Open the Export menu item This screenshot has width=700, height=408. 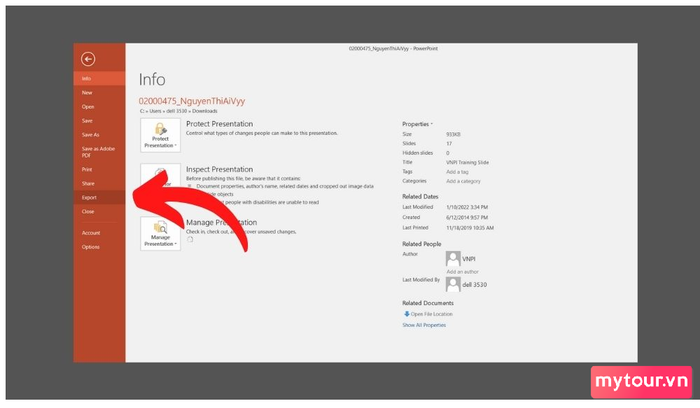99,197
